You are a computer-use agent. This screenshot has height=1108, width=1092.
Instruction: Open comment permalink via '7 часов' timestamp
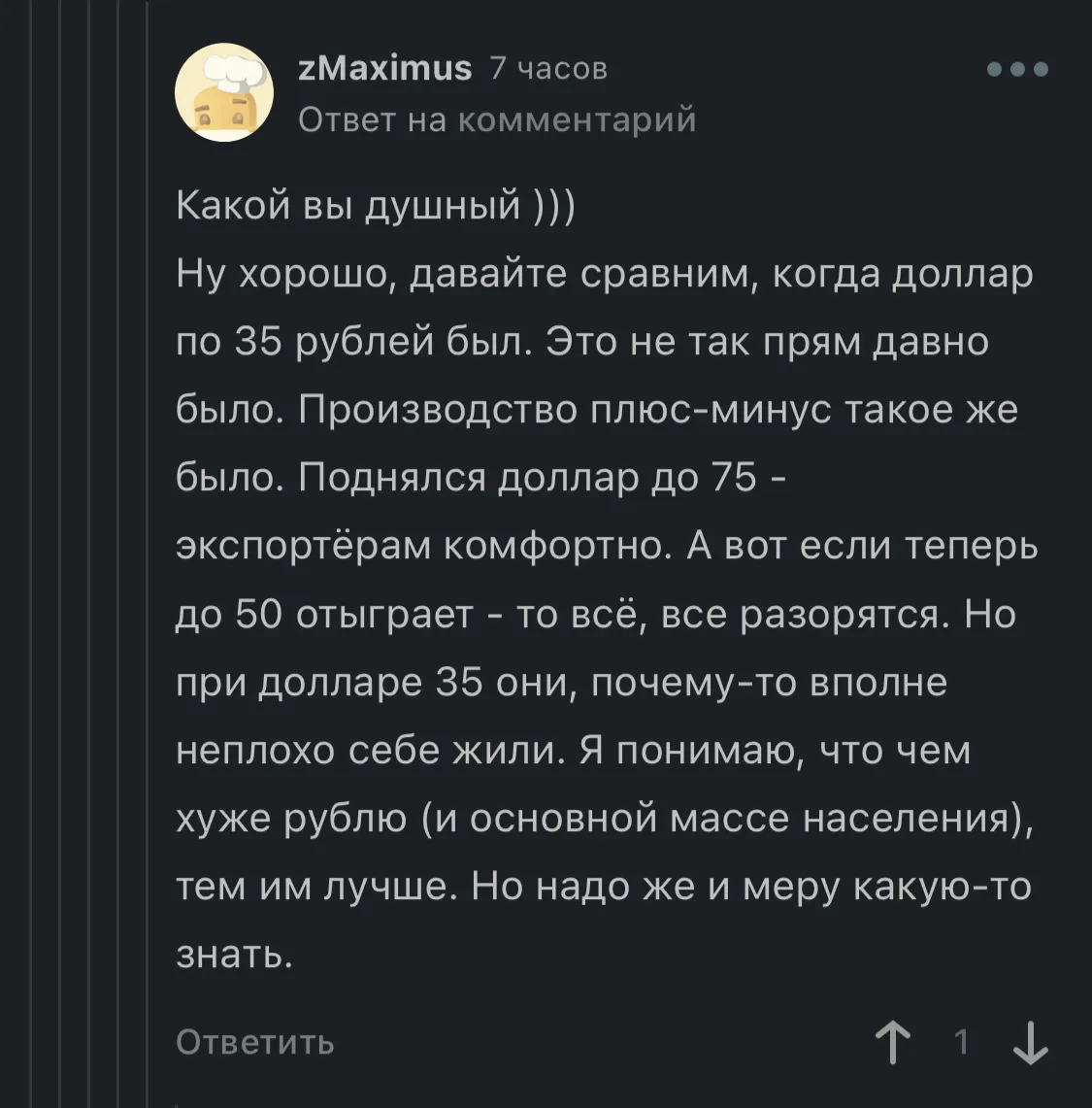tap(548, 69)
